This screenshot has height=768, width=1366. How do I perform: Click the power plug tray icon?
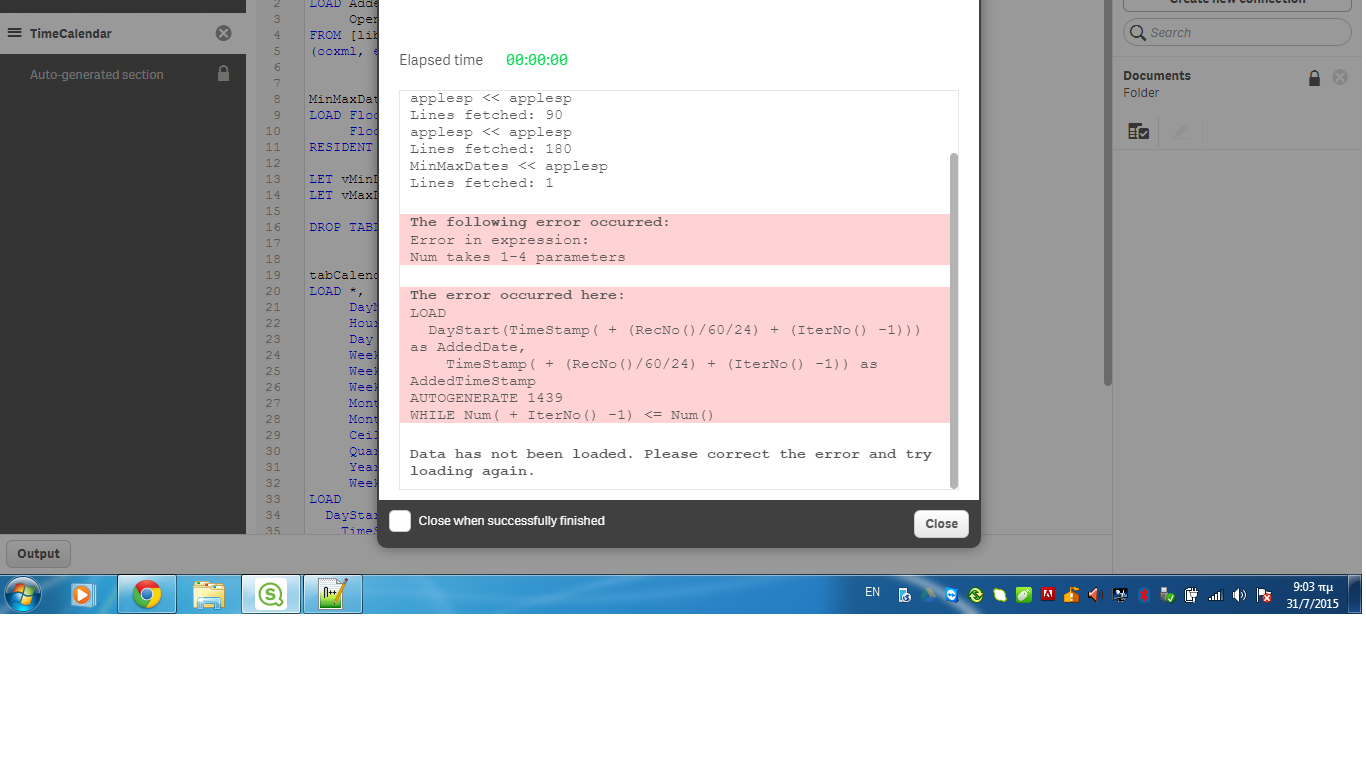1191,594
